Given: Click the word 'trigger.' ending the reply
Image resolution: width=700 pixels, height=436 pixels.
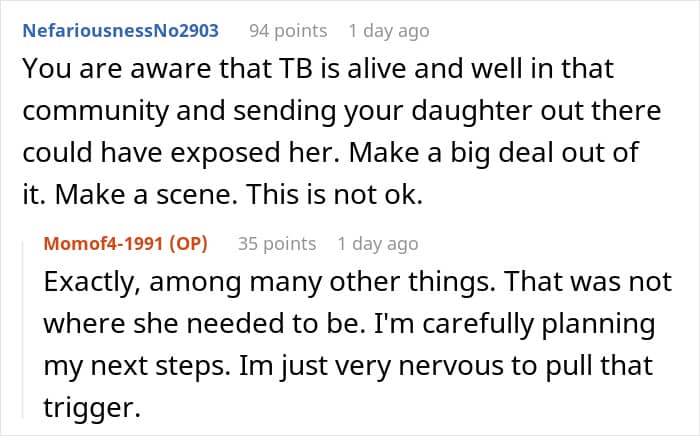Looking at the screenshot, I should 92,408.
